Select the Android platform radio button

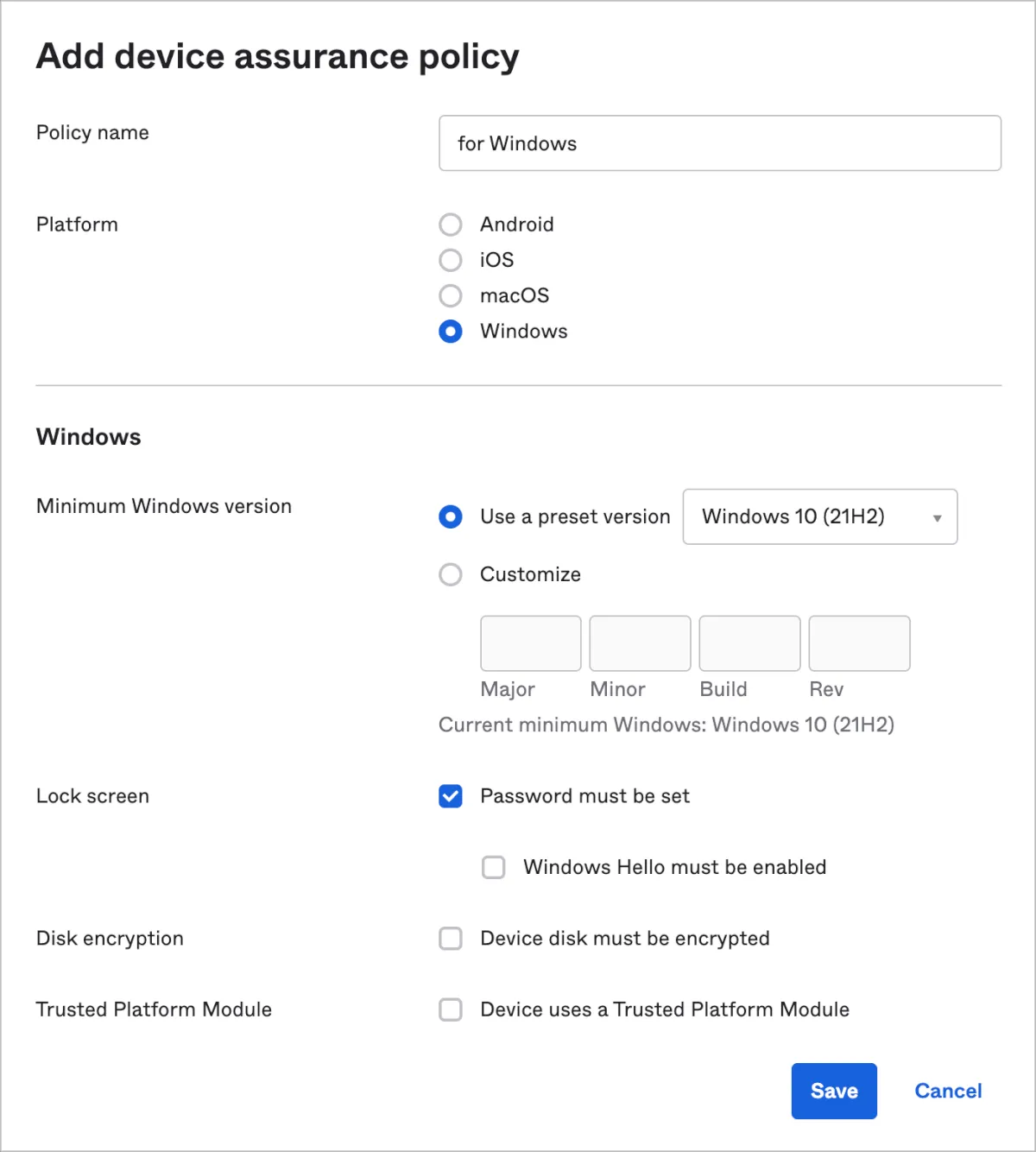click(451, 225)
